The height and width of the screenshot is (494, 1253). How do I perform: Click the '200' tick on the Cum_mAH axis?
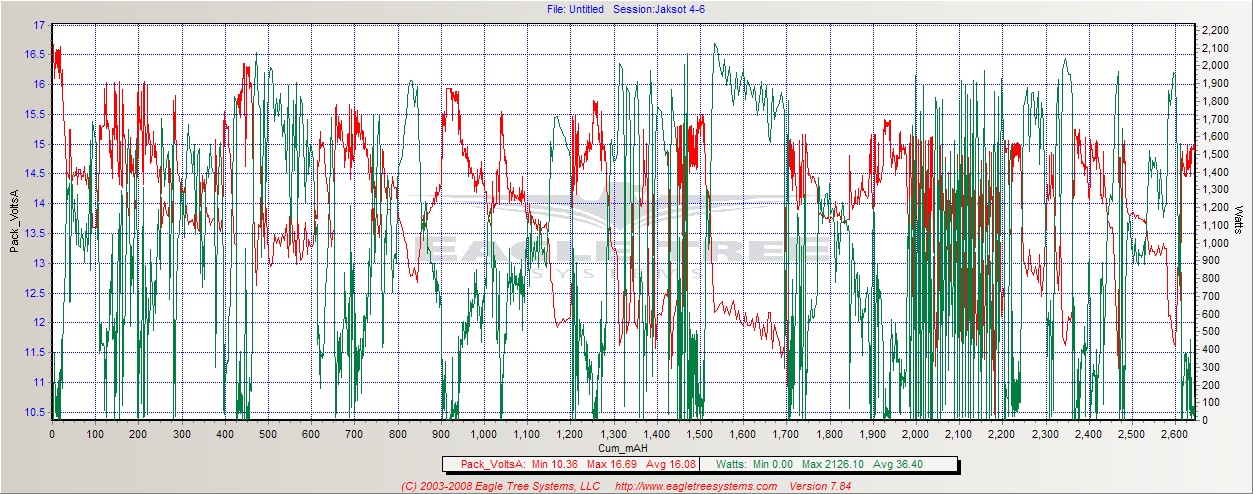point(138,435)
